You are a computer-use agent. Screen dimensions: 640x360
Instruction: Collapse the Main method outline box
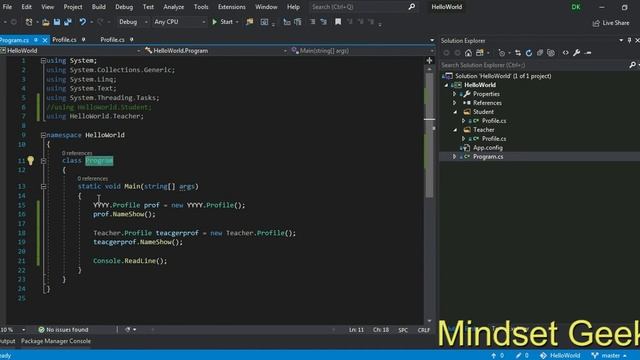click(43, 187)
